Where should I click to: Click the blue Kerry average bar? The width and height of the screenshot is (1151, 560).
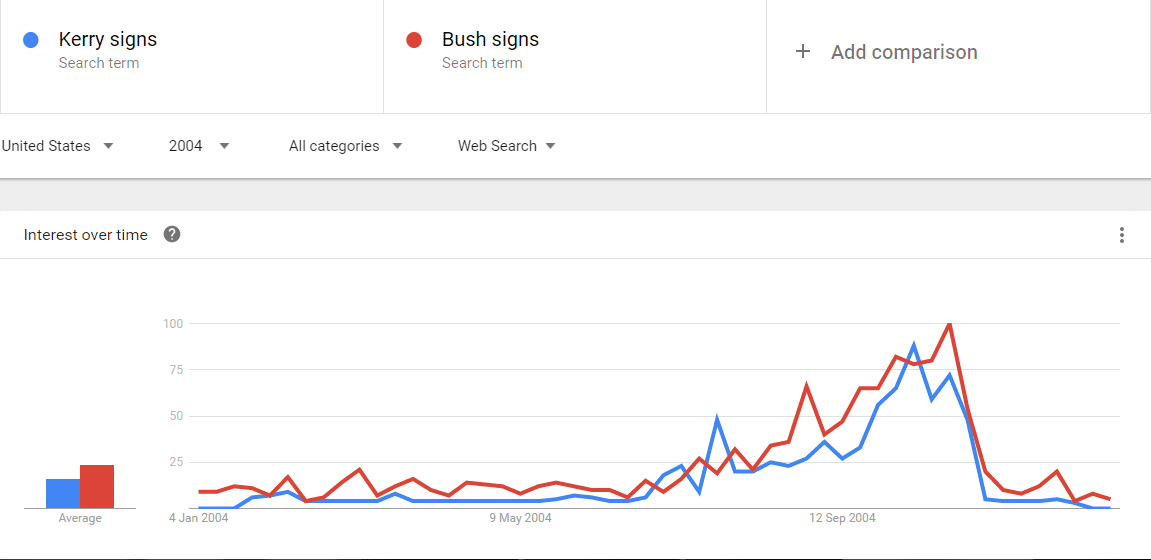pyautogui.click(x=63, y=493)
